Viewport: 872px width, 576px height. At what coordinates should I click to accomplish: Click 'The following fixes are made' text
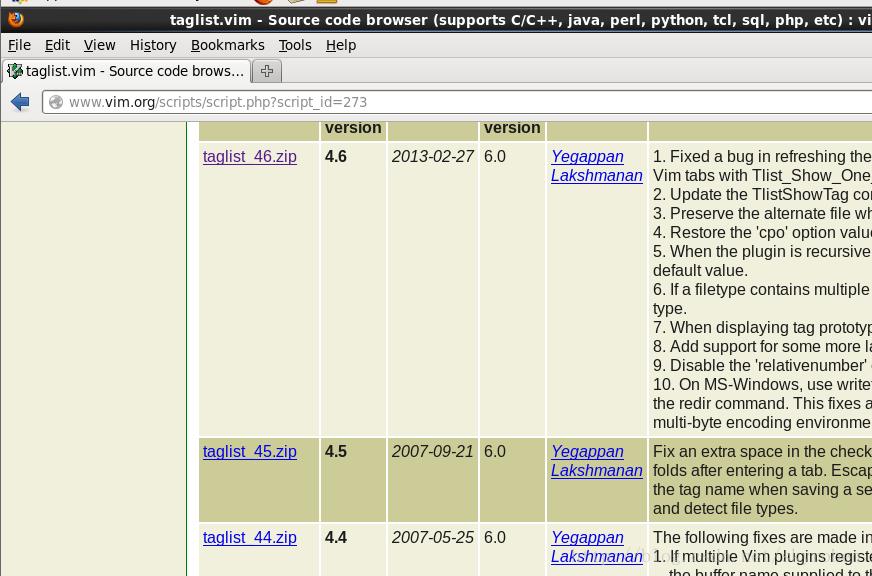(x=762, y=538)
